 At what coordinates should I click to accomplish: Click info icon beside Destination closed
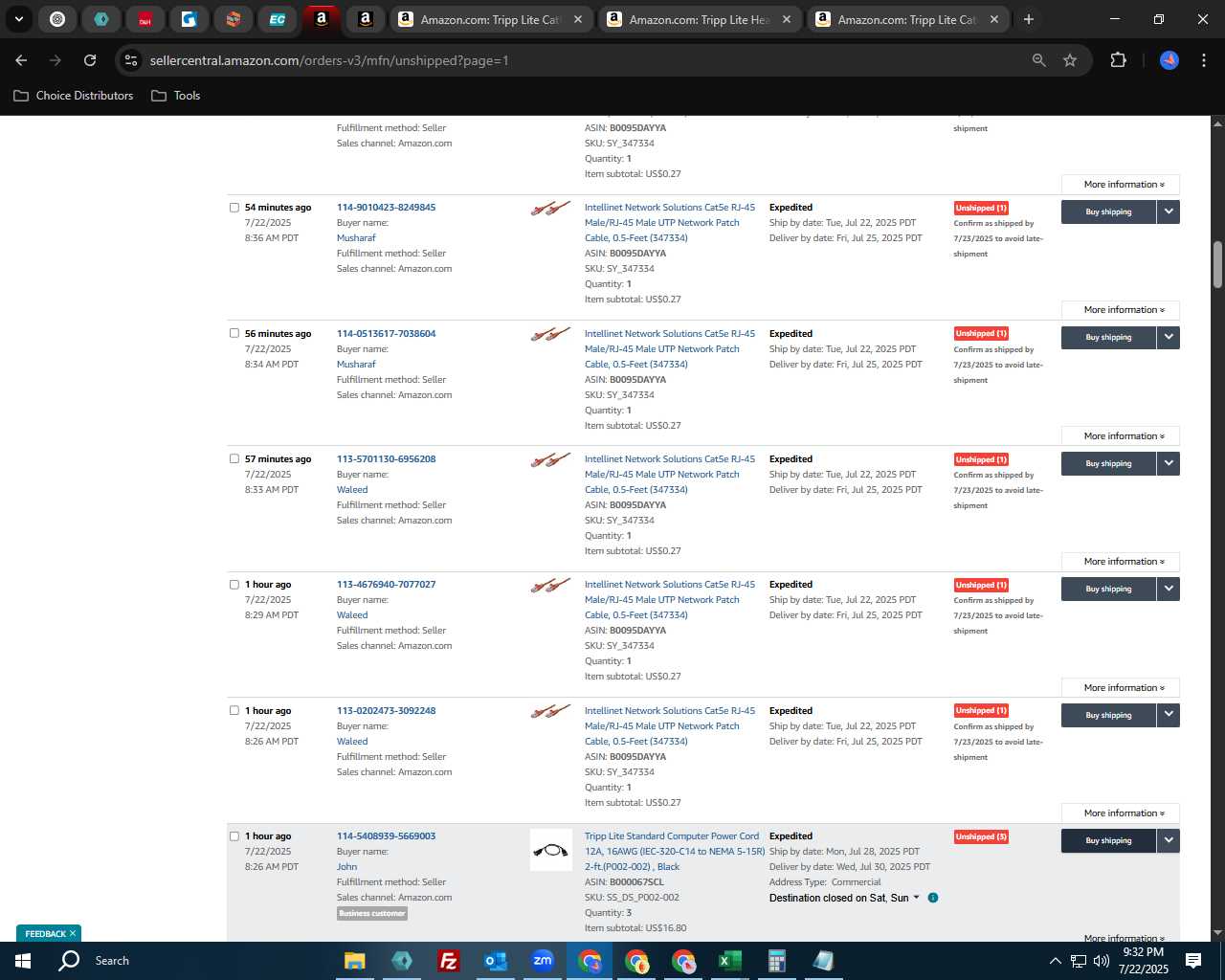click(933, 898)
